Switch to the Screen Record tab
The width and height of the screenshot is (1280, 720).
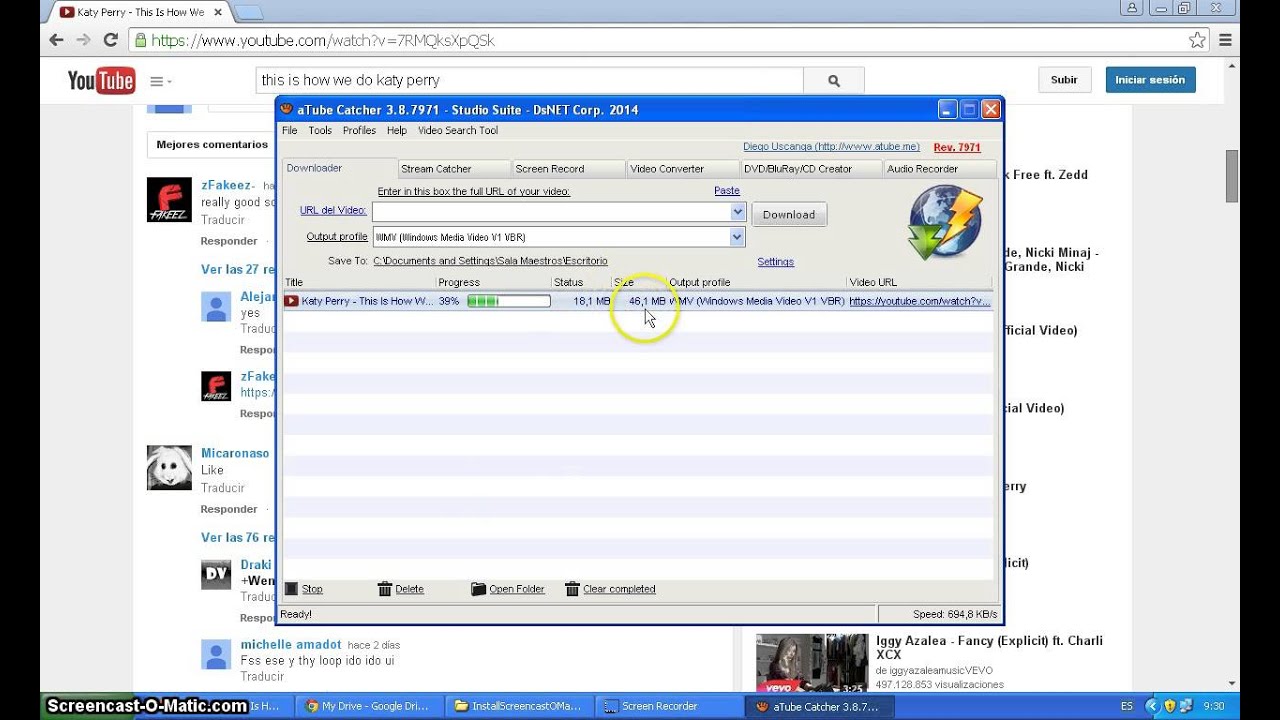[568, 169]
